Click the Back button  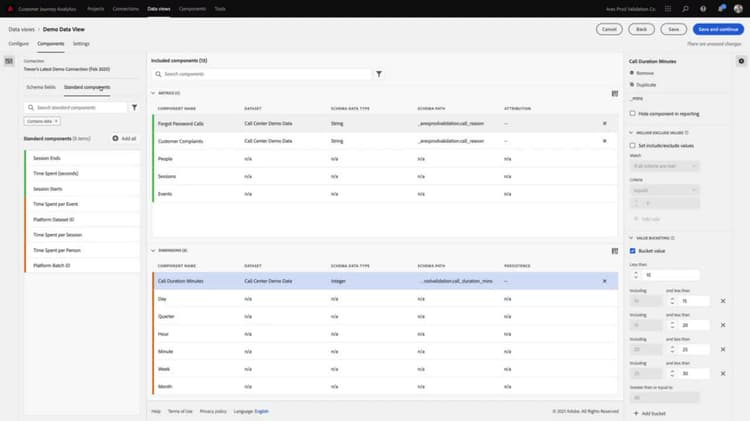pyautogui.click(x=641, y=29)
